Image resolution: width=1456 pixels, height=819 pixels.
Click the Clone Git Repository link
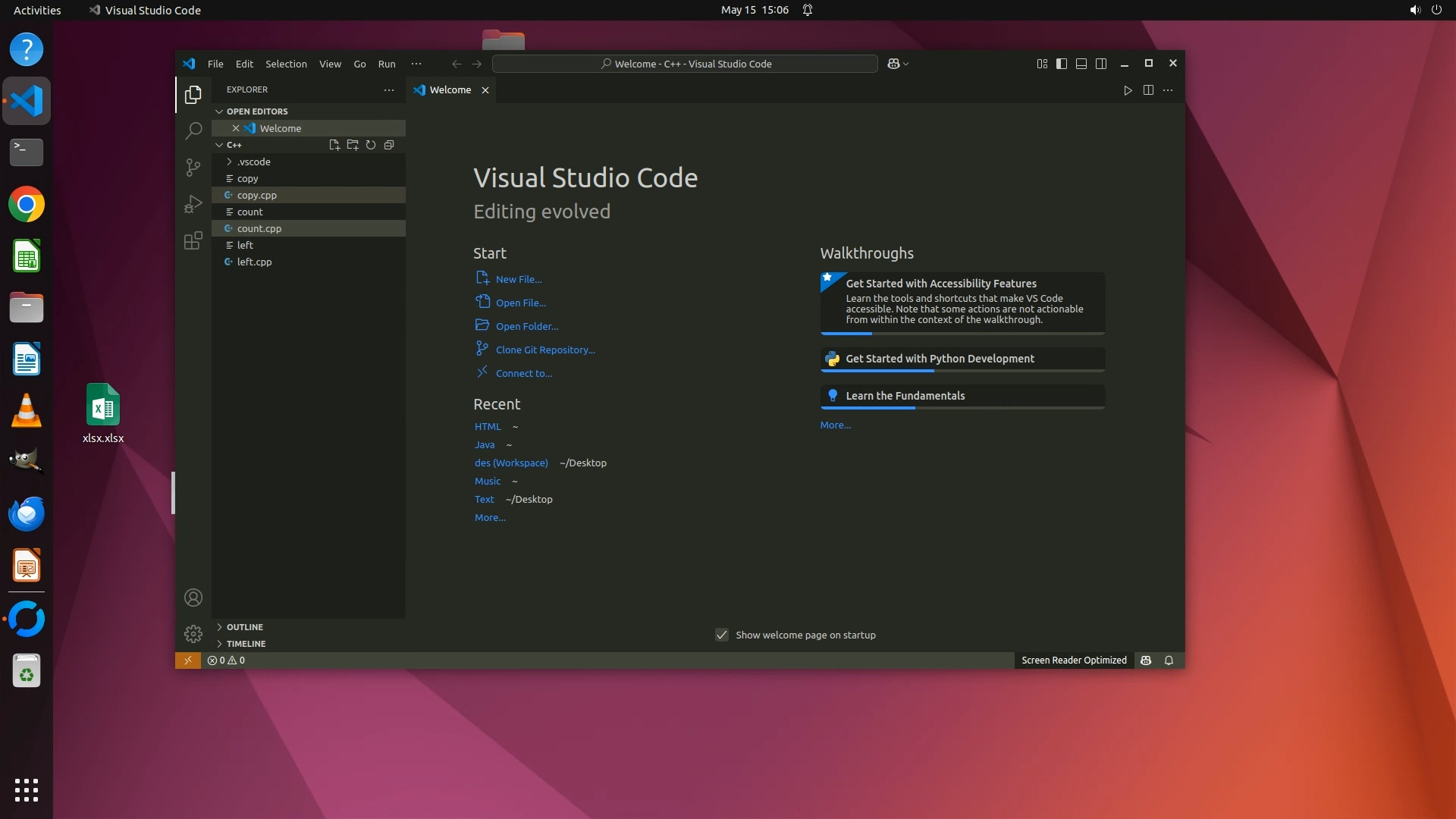point(544,350)
